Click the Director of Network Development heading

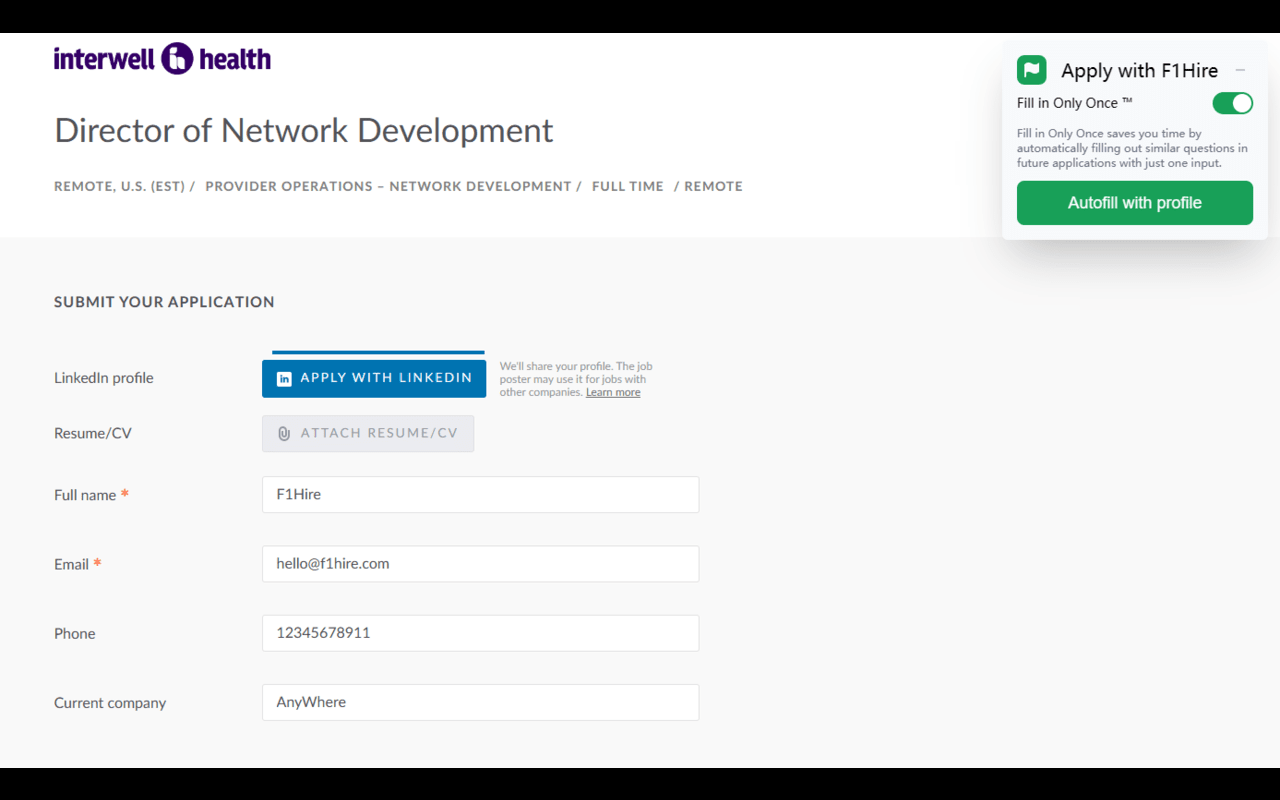(x=303, y=130)
